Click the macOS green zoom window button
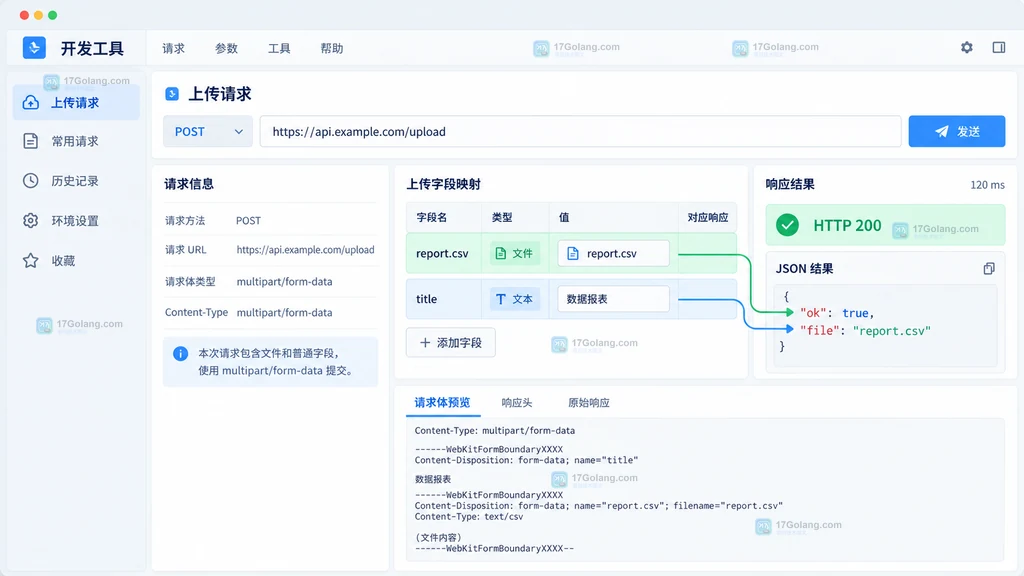Image resolution: width=1024 pixels, height=576 pixels. 52,15
